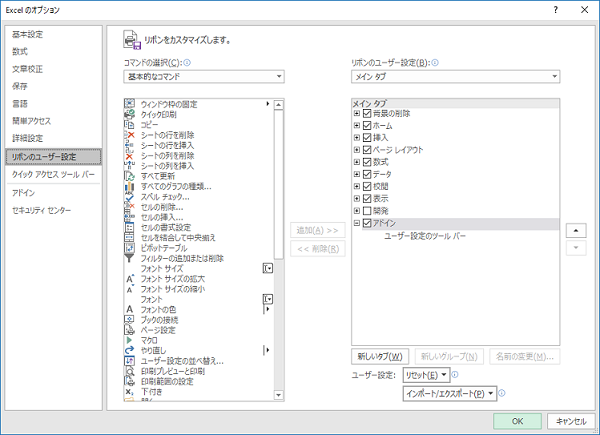Select シートの列を削除 icon
600x435 pixels.
pos(130,155)
